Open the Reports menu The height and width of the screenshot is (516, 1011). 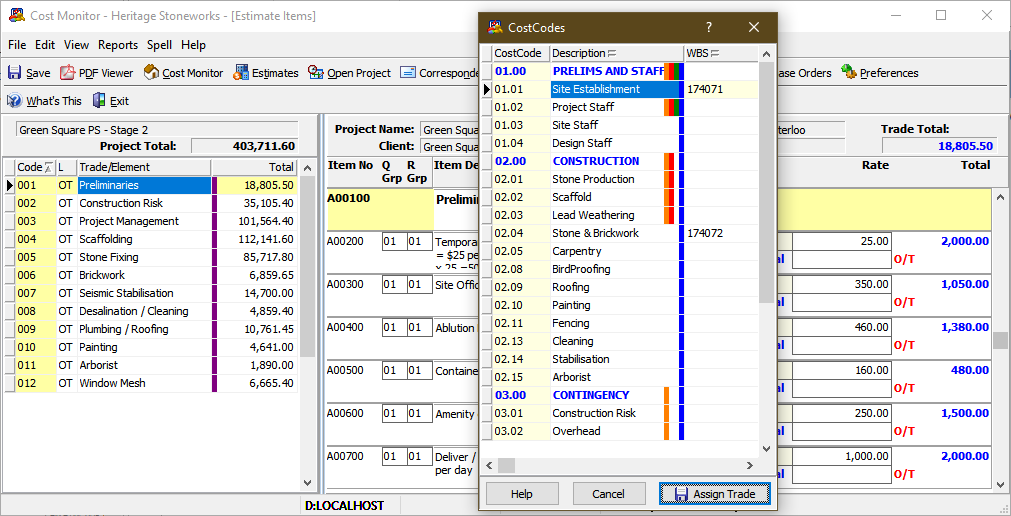tap(118, 45)
